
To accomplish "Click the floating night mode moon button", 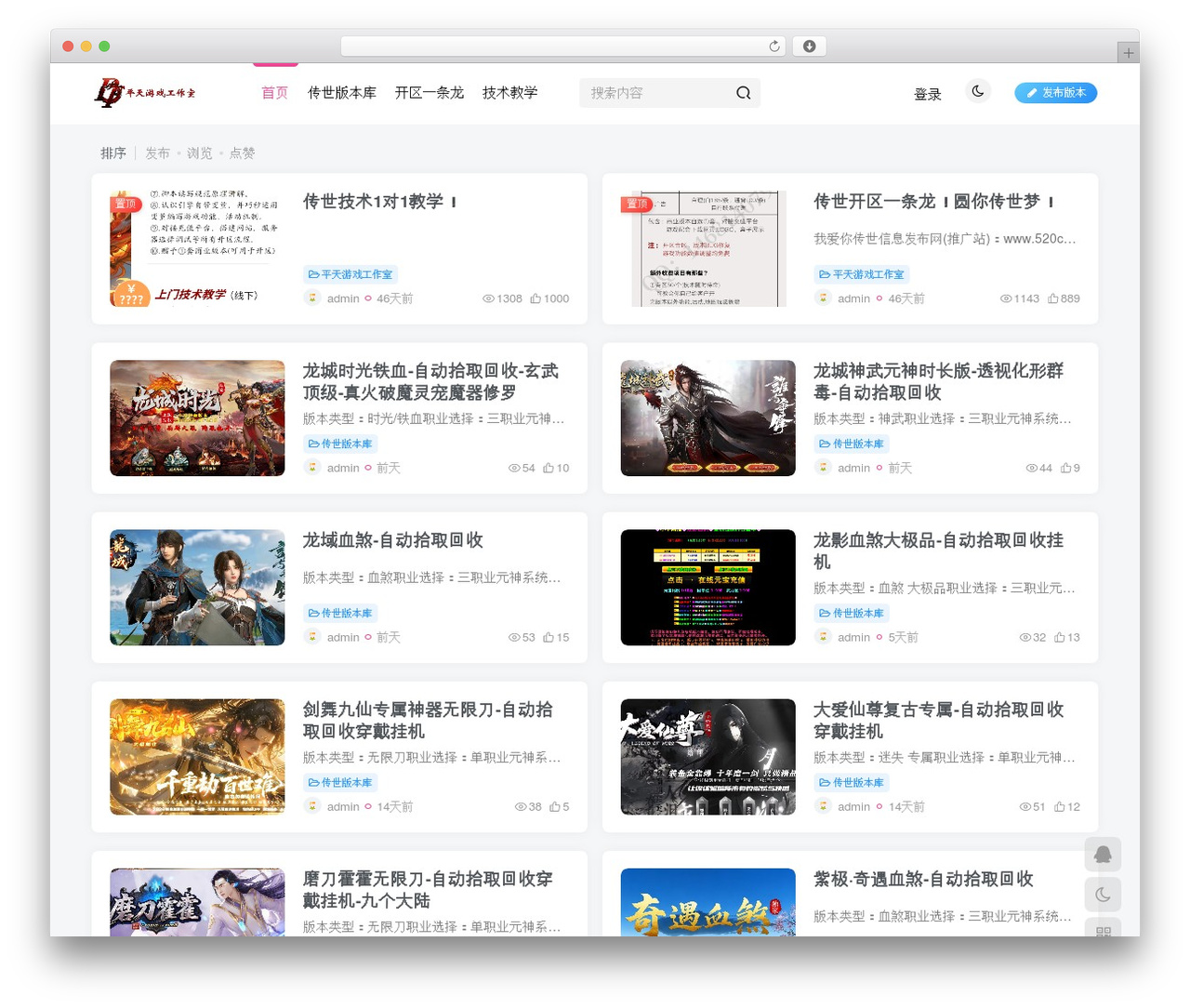I will coord(1103,895).
